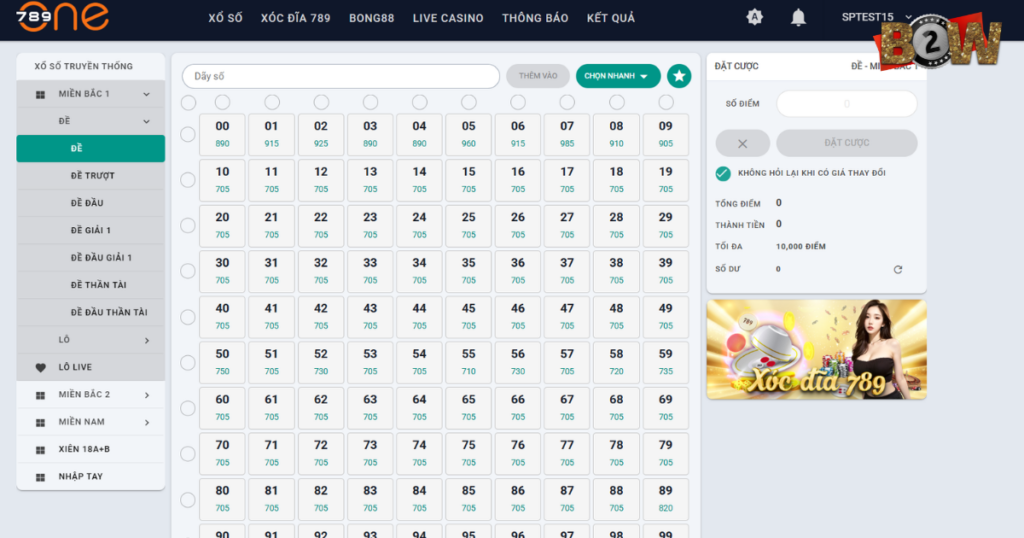Select Đề Đầu in sidebar
Viewport: 1024px width, 538px height.
[91, 203]
